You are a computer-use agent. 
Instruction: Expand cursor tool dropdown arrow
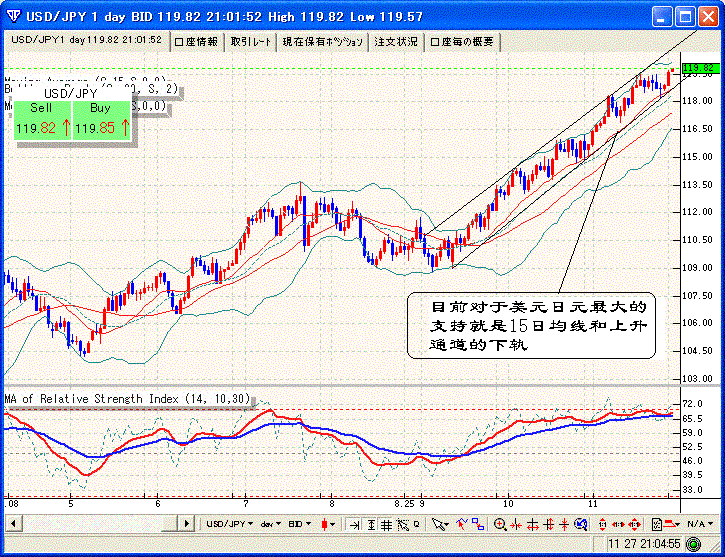447,525
